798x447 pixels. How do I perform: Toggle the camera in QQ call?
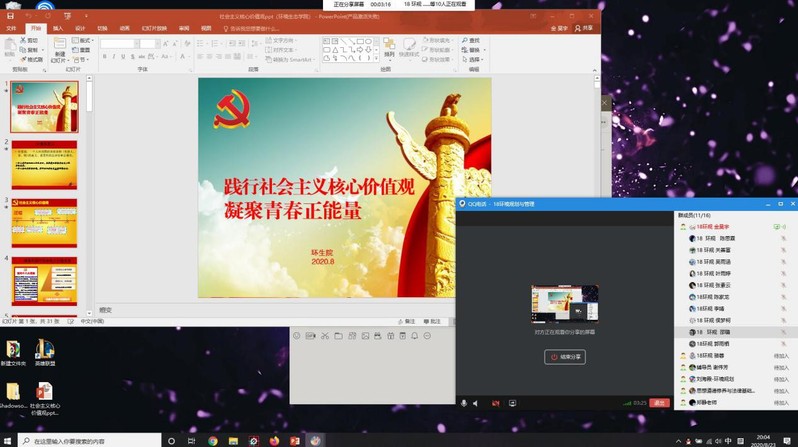(x=494, y=403)
